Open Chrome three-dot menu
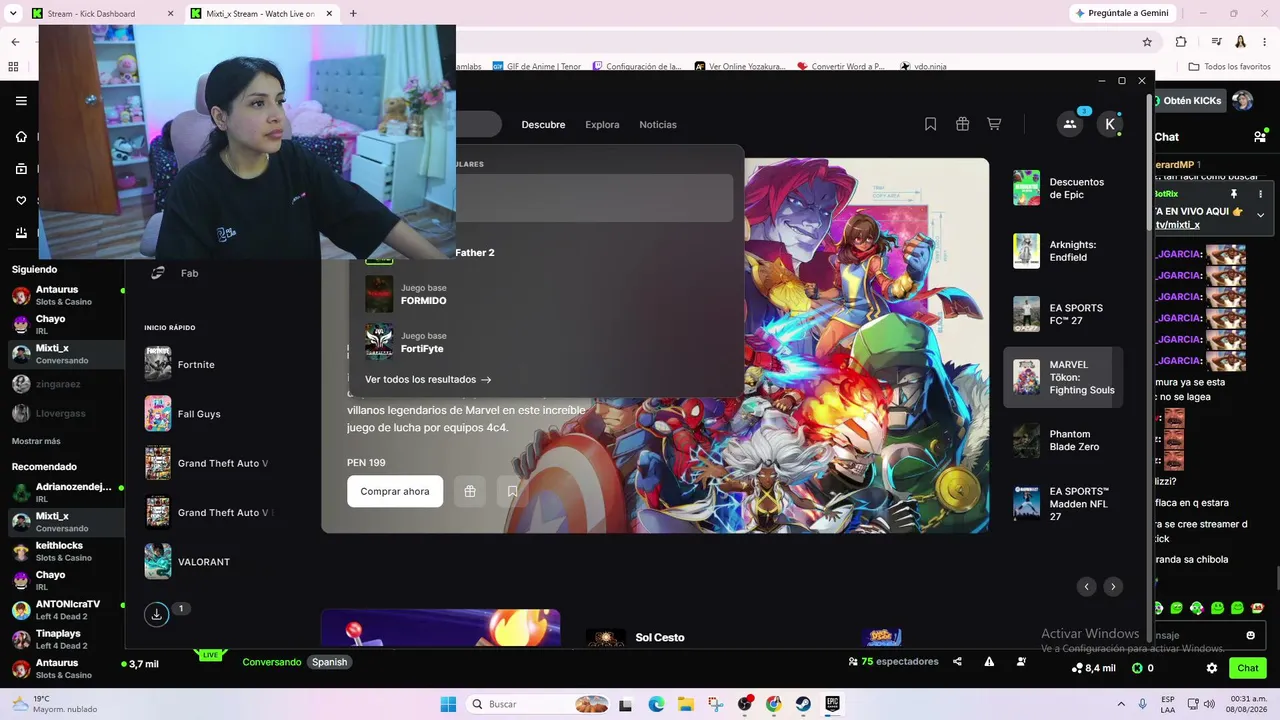The image size is (1280, 720). (x=1266, y=42)
